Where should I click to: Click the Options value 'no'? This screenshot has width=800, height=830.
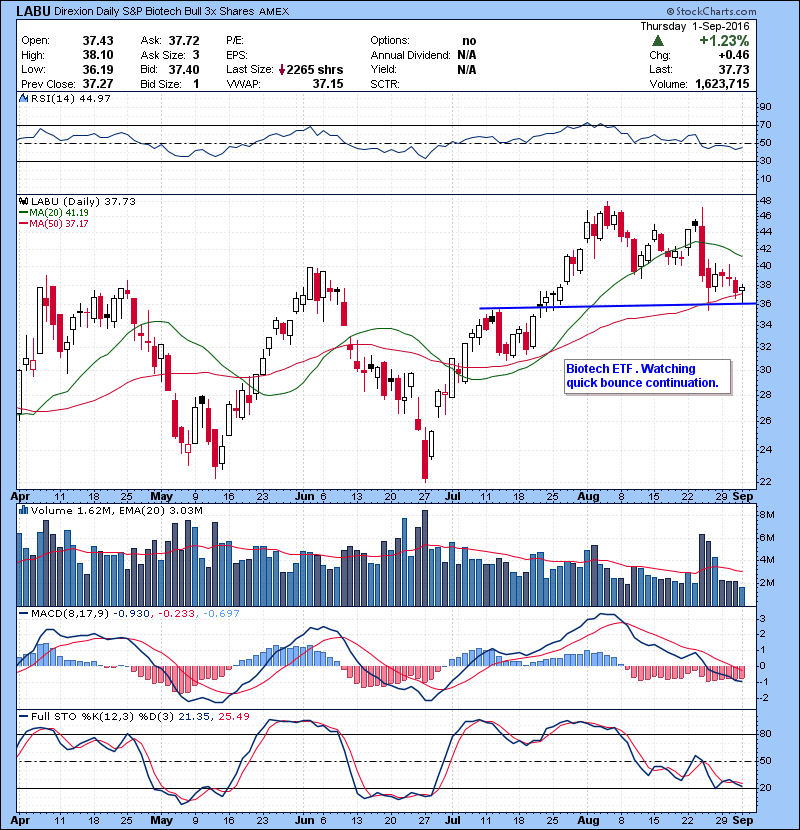coord(469,41)
